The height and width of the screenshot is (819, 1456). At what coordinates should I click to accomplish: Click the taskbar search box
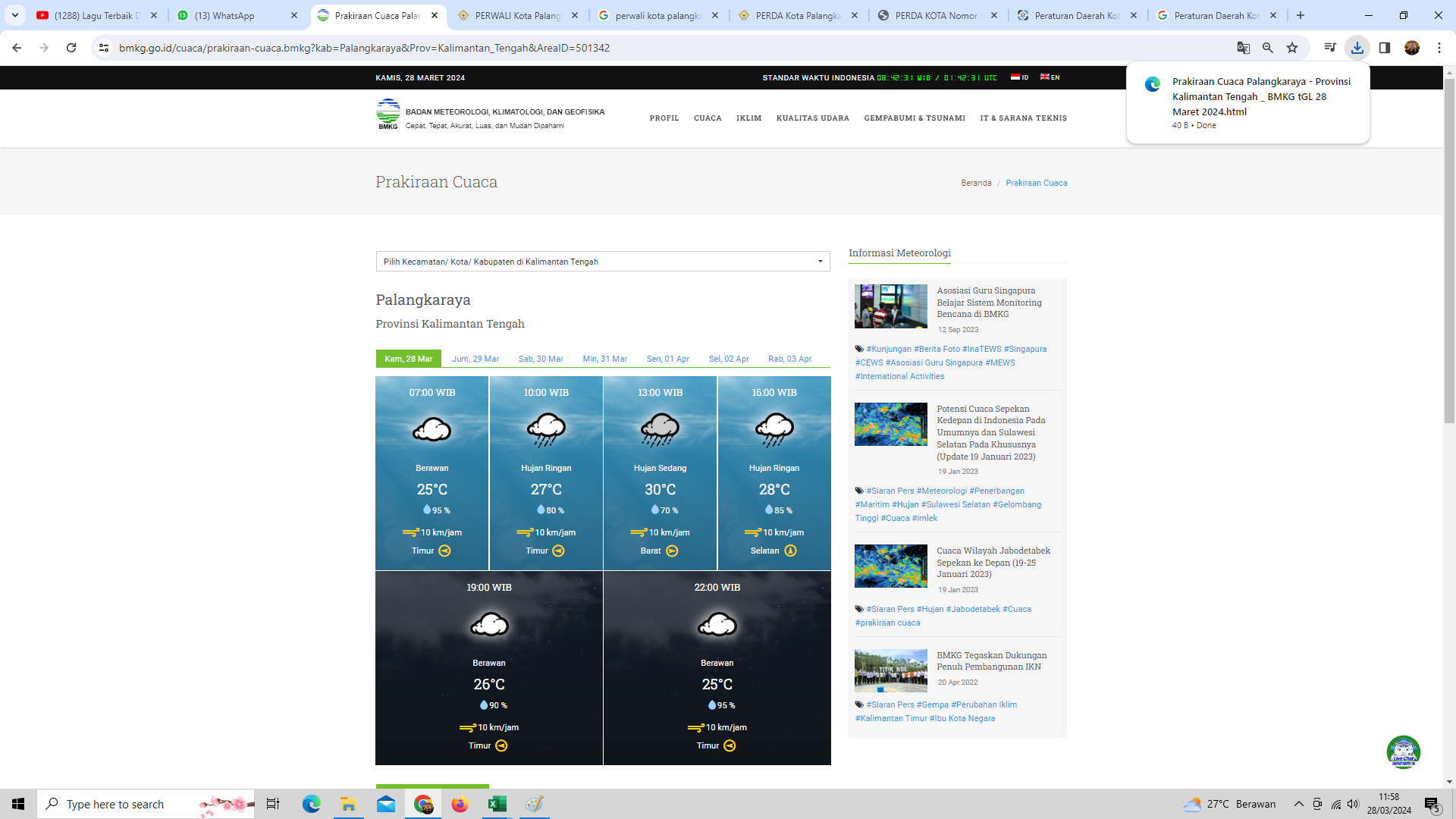pos(146,804)
